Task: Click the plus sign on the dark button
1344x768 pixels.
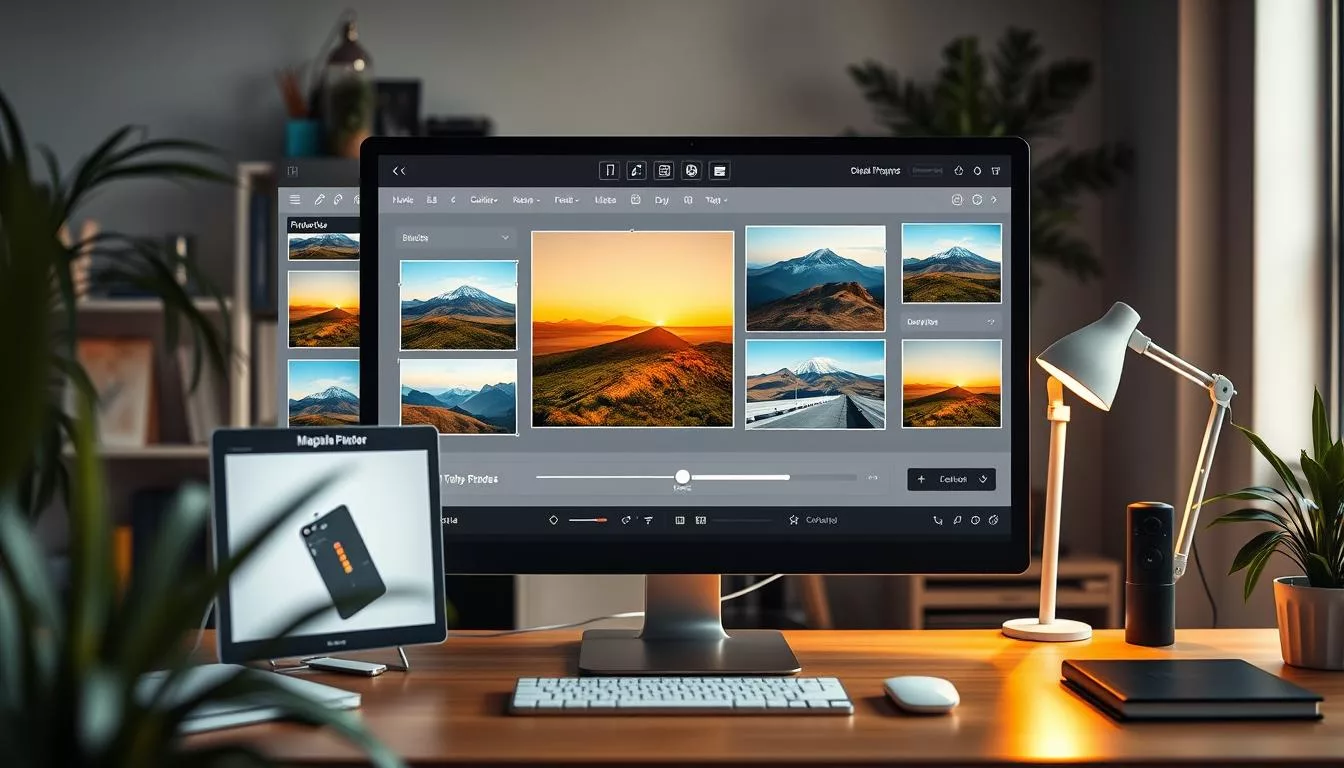Action: click(x=921, y=479)
